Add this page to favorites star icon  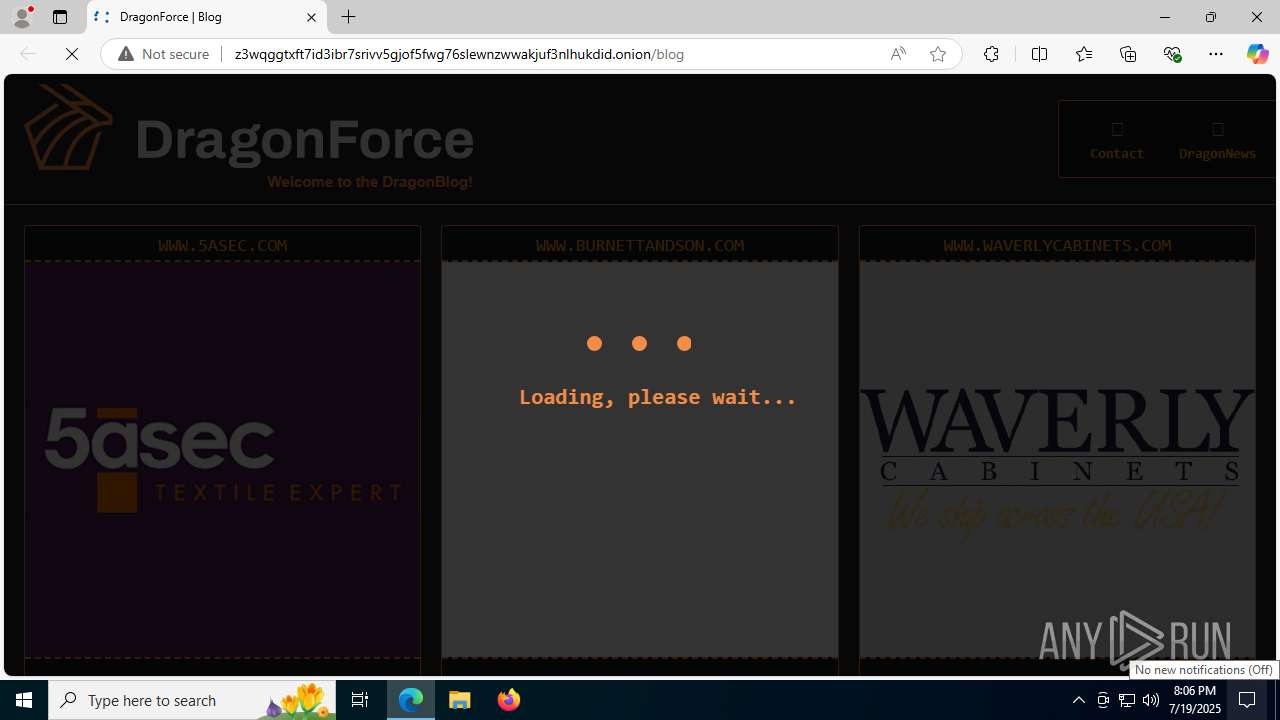938,54
